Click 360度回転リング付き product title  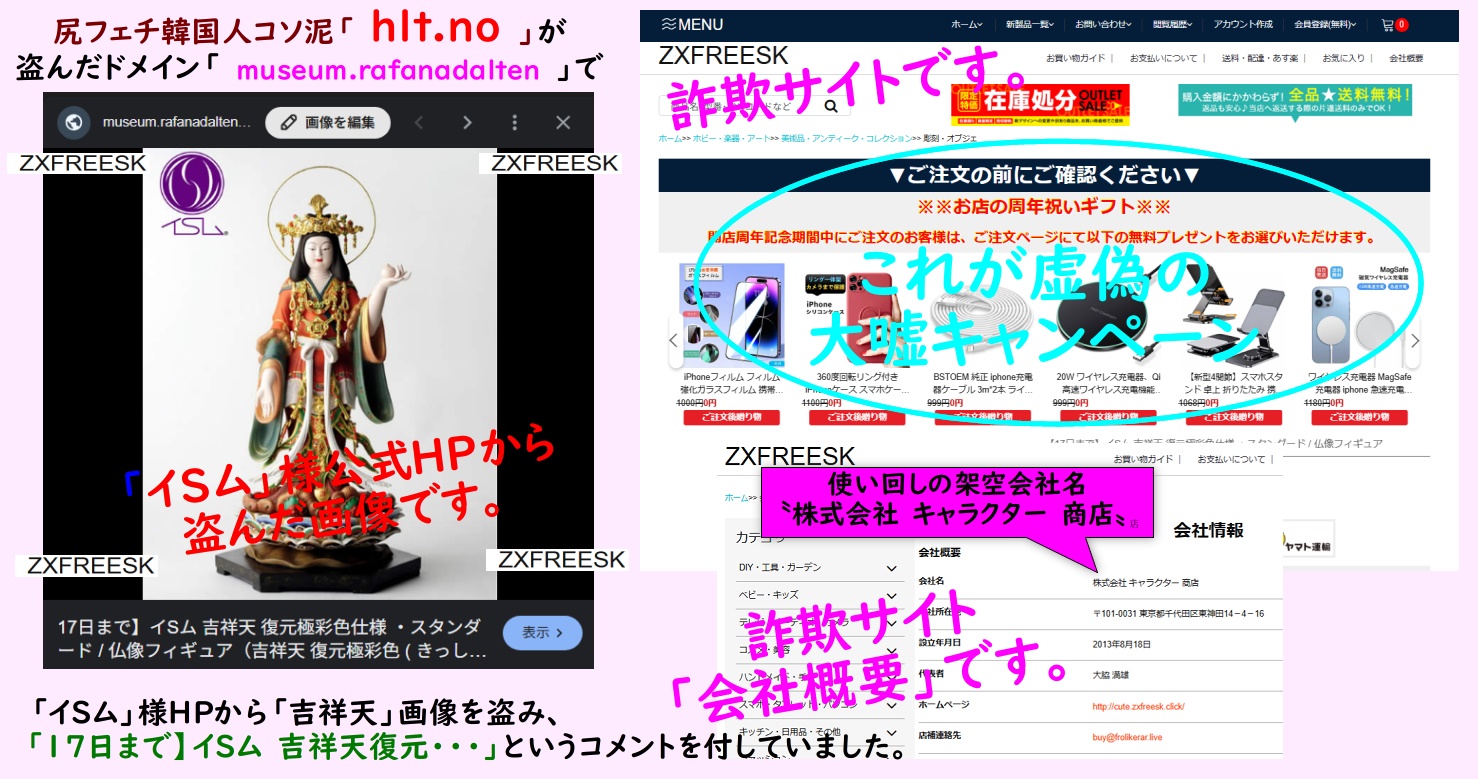[x=857, y=383]
